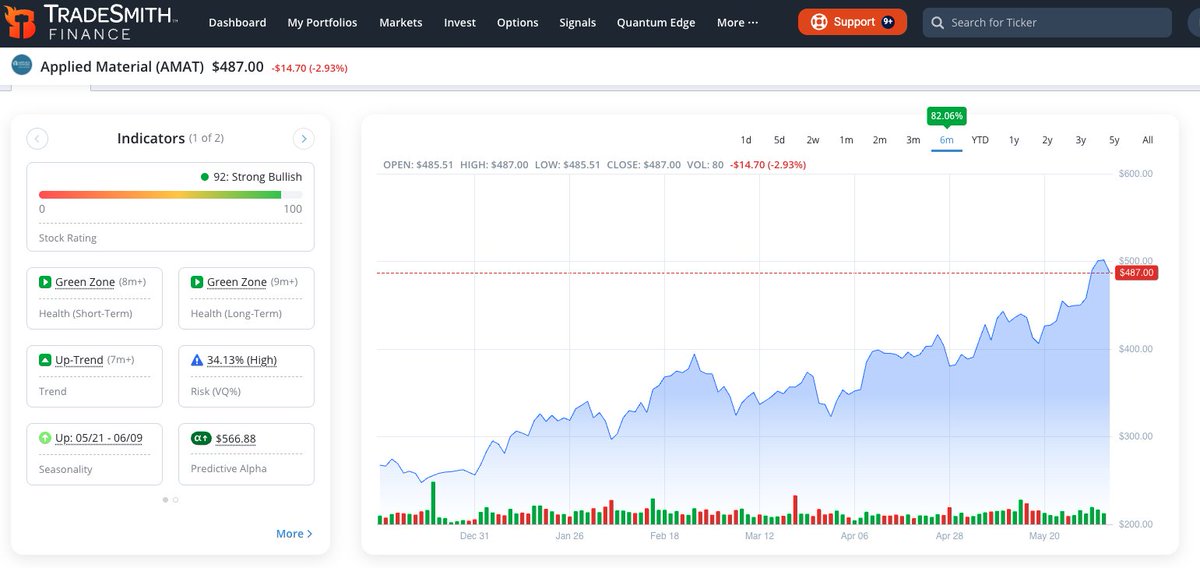Click the $487.00 red price marker

(1135, 272)
